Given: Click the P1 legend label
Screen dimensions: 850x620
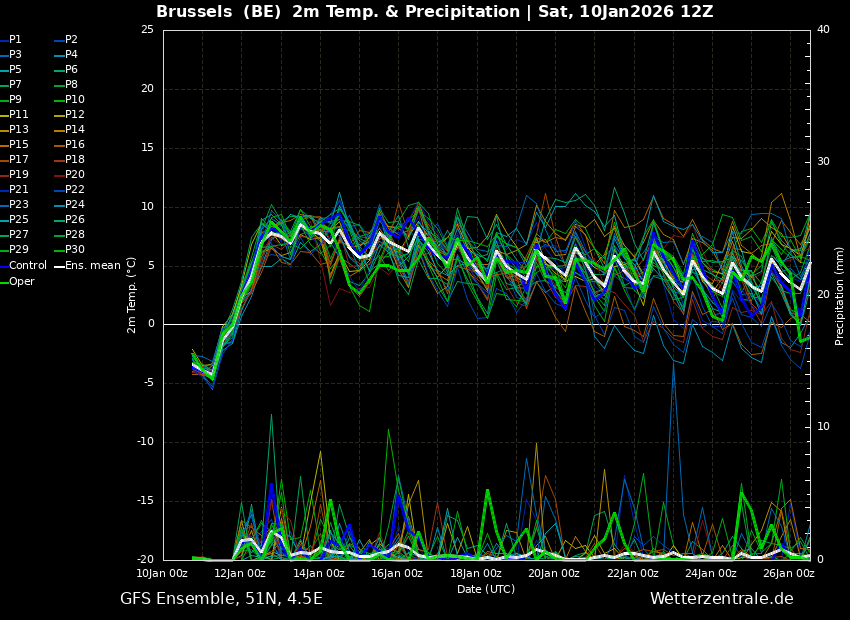Looking at the screenshot, I should (x=15, y=40).
